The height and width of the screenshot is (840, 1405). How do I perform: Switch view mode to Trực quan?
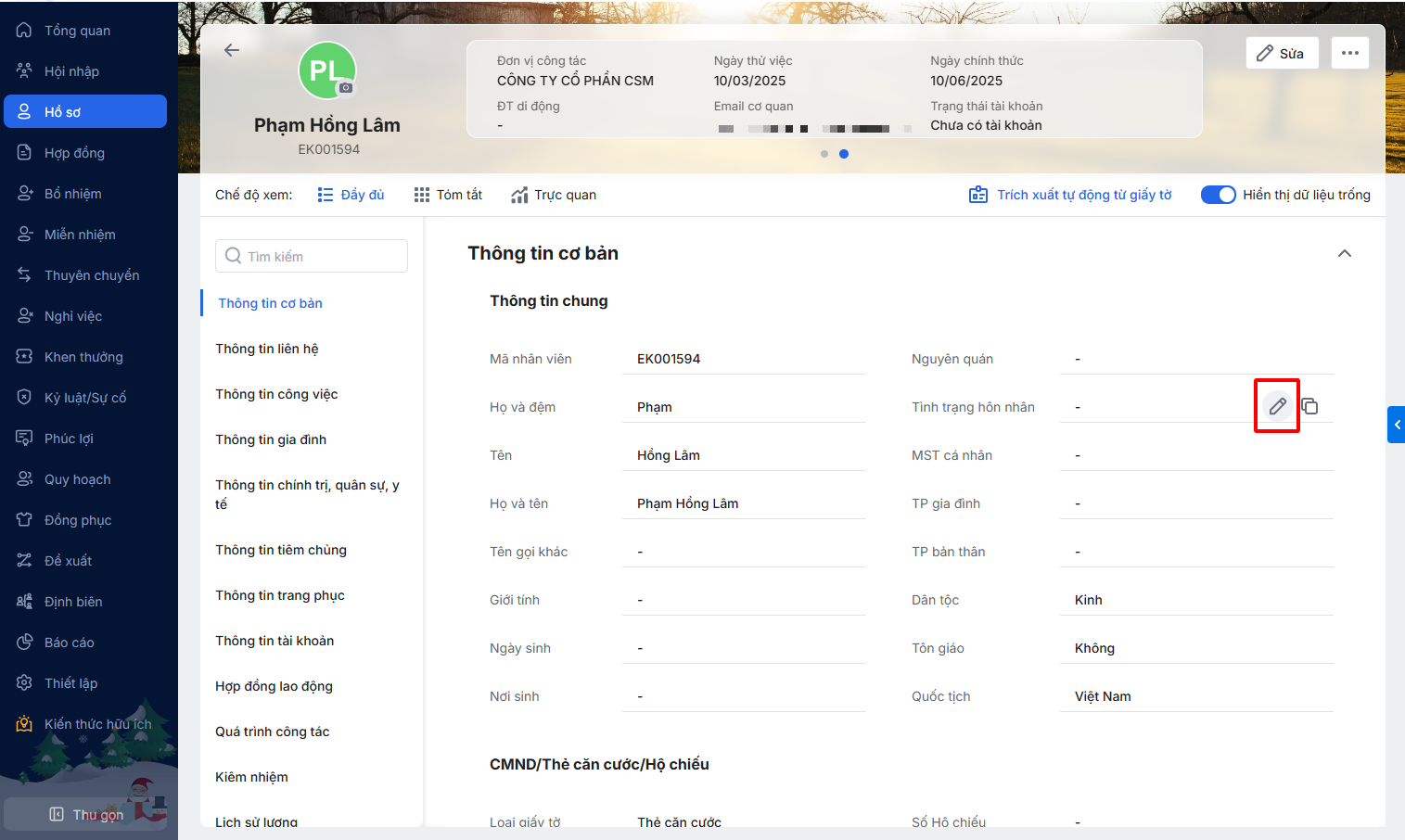554,195
